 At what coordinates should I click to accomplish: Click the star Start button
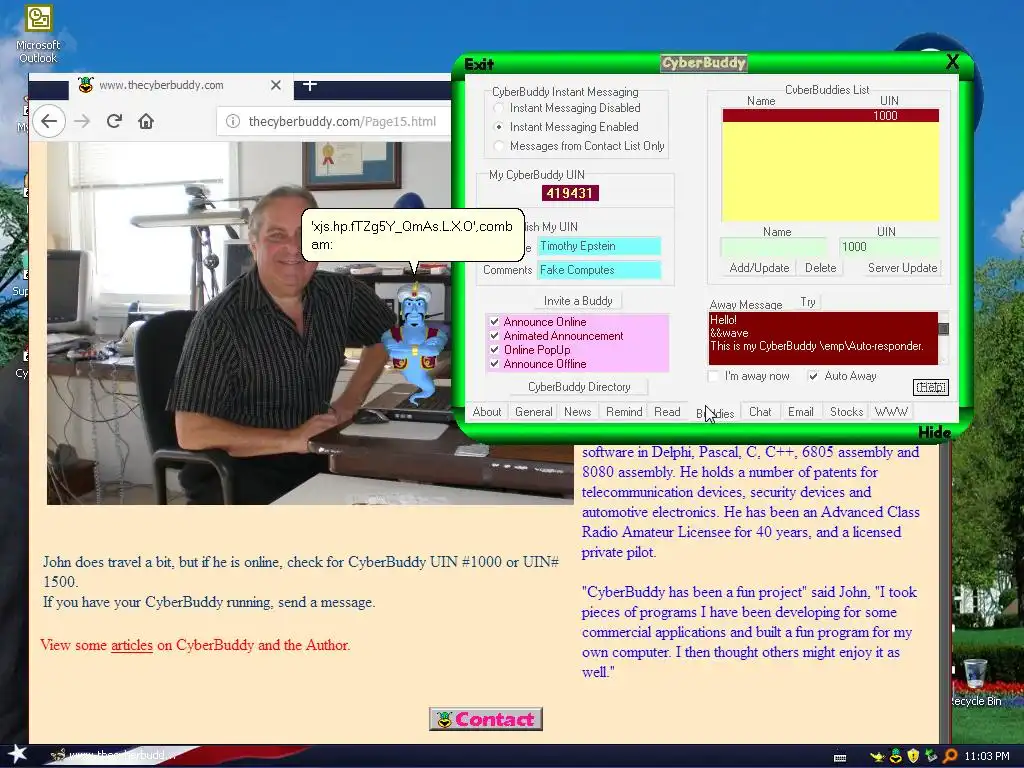pyautogui.click(x=17, y=754)
